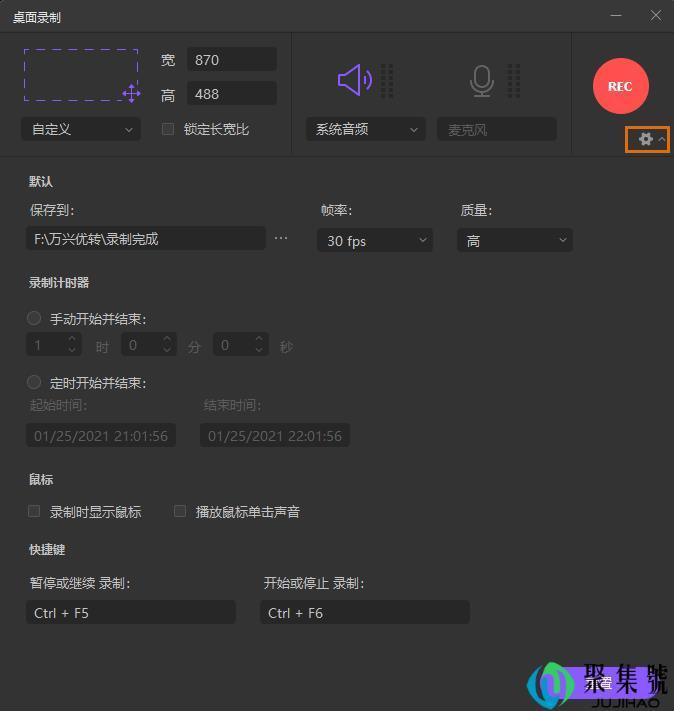Image resolution: width=674 pixels, height=711 pixels.
Task: Toggle play mouse click sound checkbox
Action: pos(180,511)
